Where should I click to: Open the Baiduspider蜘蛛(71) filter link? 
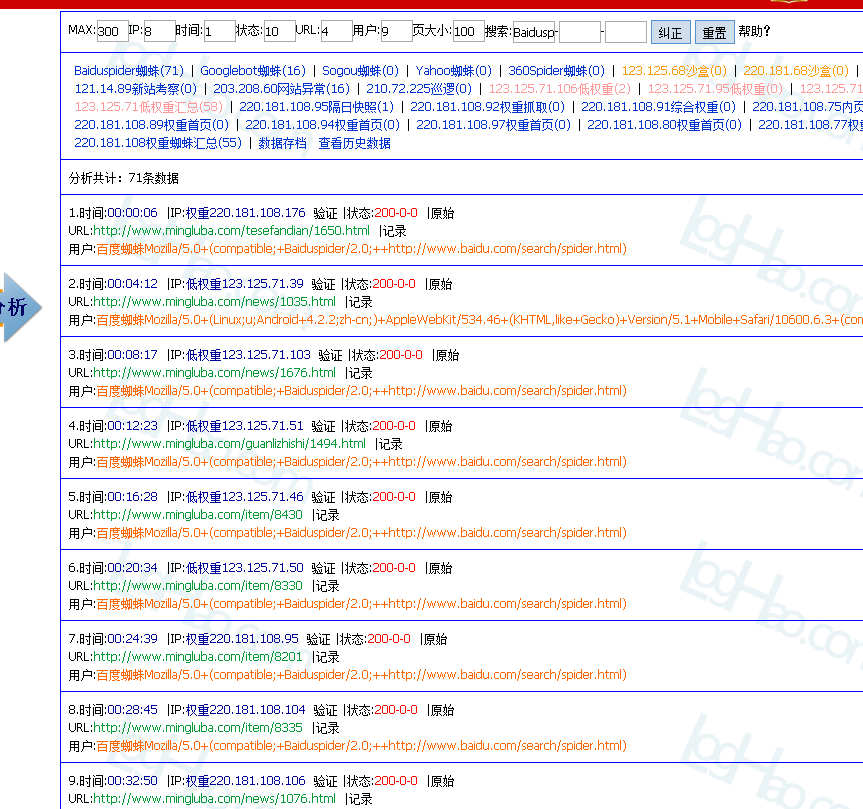[129, 71]
